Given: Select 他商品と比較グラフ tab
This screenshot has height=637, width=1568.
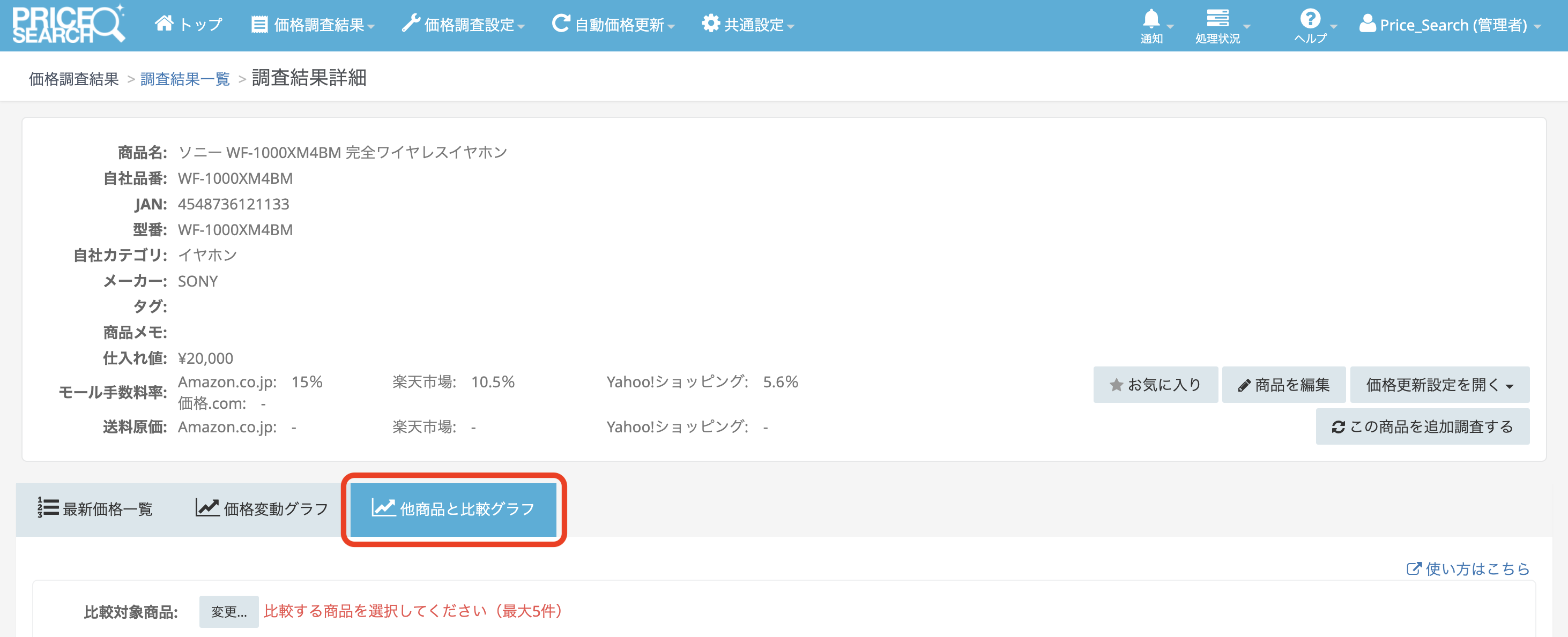Looking at the screenshot, I should [x=454, y=508].
